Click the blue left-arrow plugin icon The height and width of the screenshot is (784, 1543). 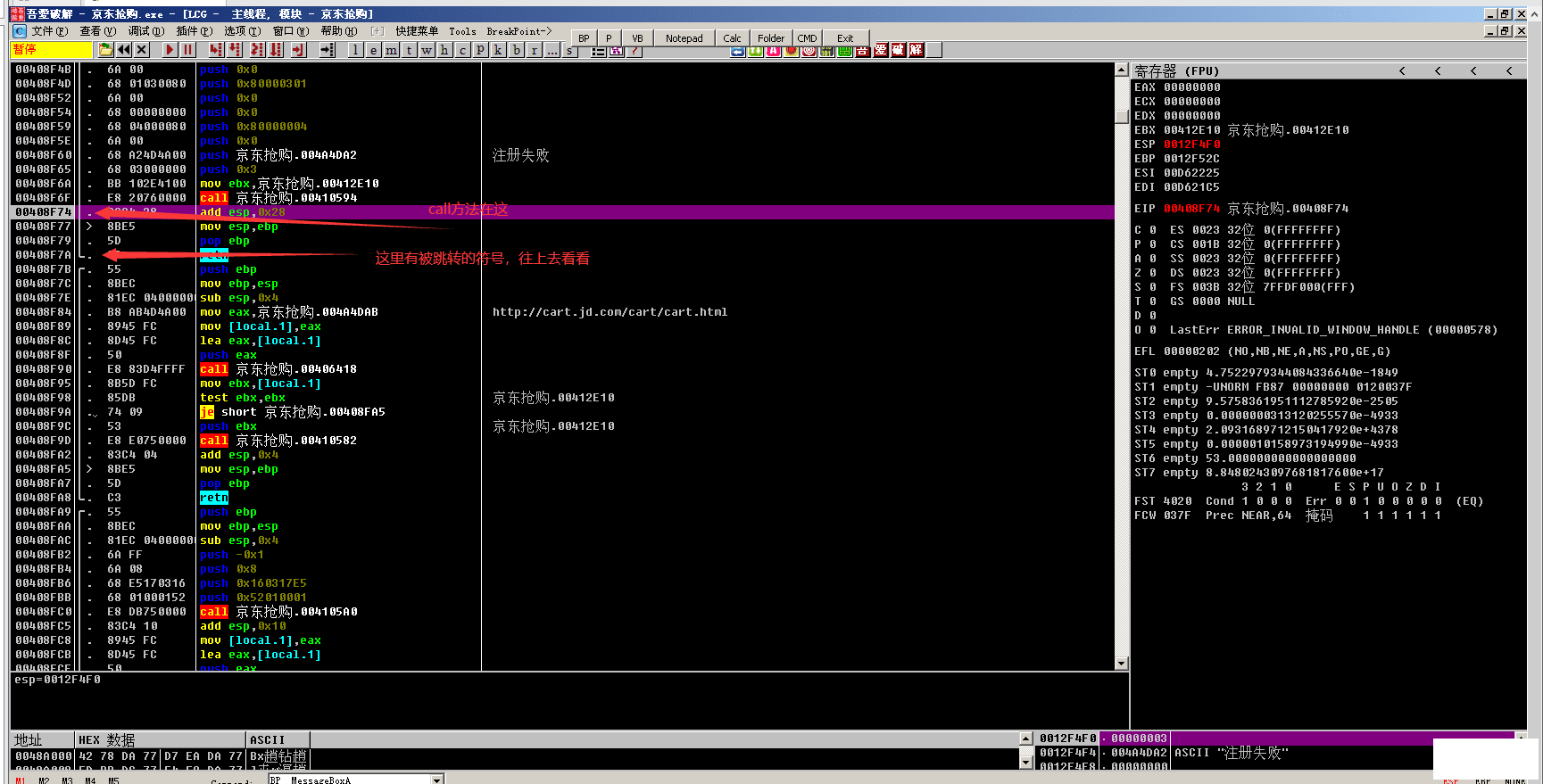[x=737, y=51]
